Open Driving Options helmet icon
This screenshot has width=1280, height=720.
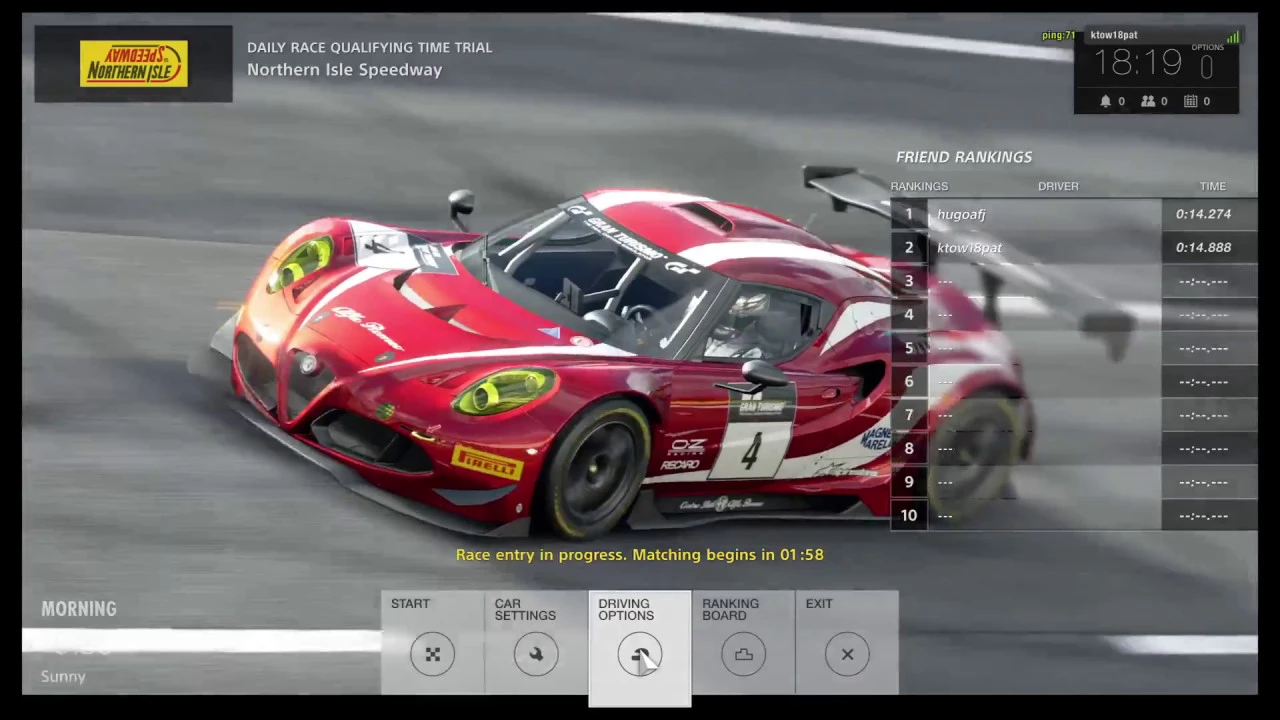click(x=640, y=654)
